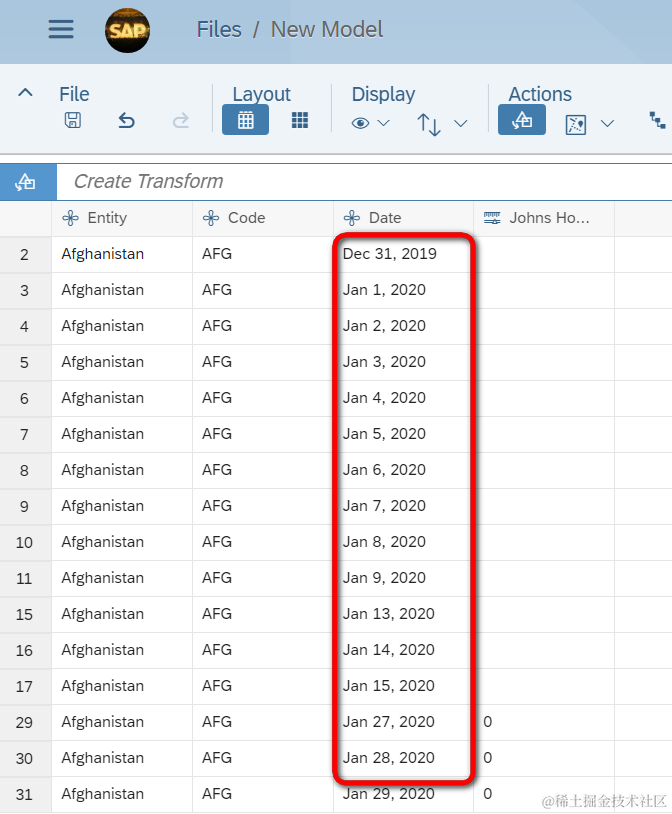
Task: Click the geo enrichment map icon
Action: [575, 125]
